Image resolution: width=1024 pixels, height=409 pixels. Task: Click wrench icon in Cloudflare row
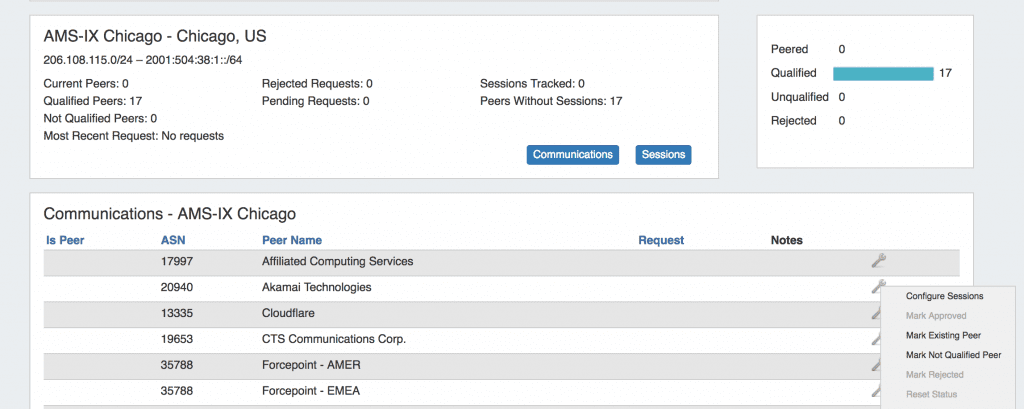[875, 314]
